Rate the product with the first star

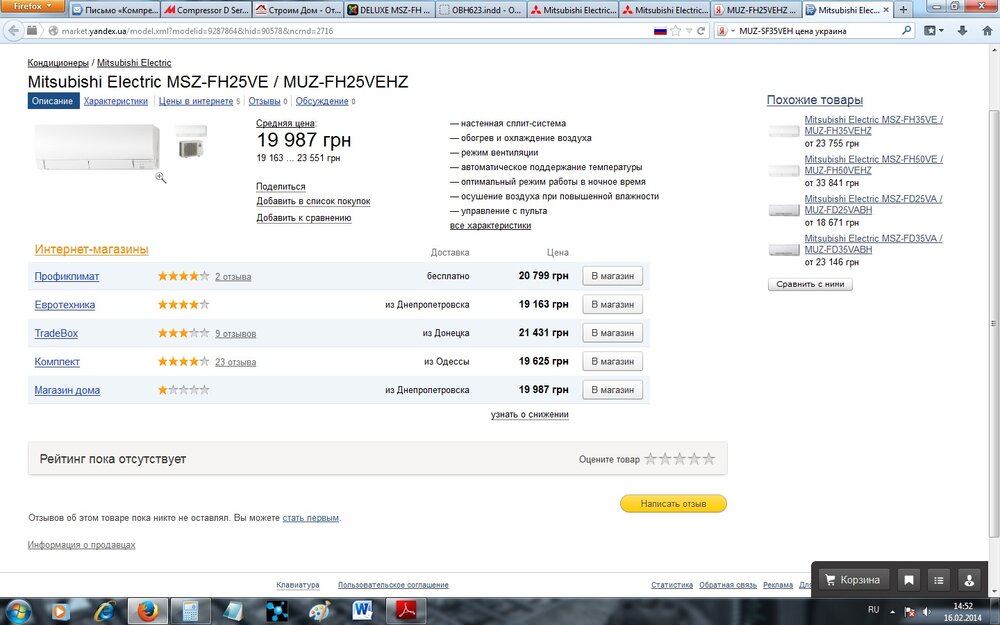[x=651, y=459]
